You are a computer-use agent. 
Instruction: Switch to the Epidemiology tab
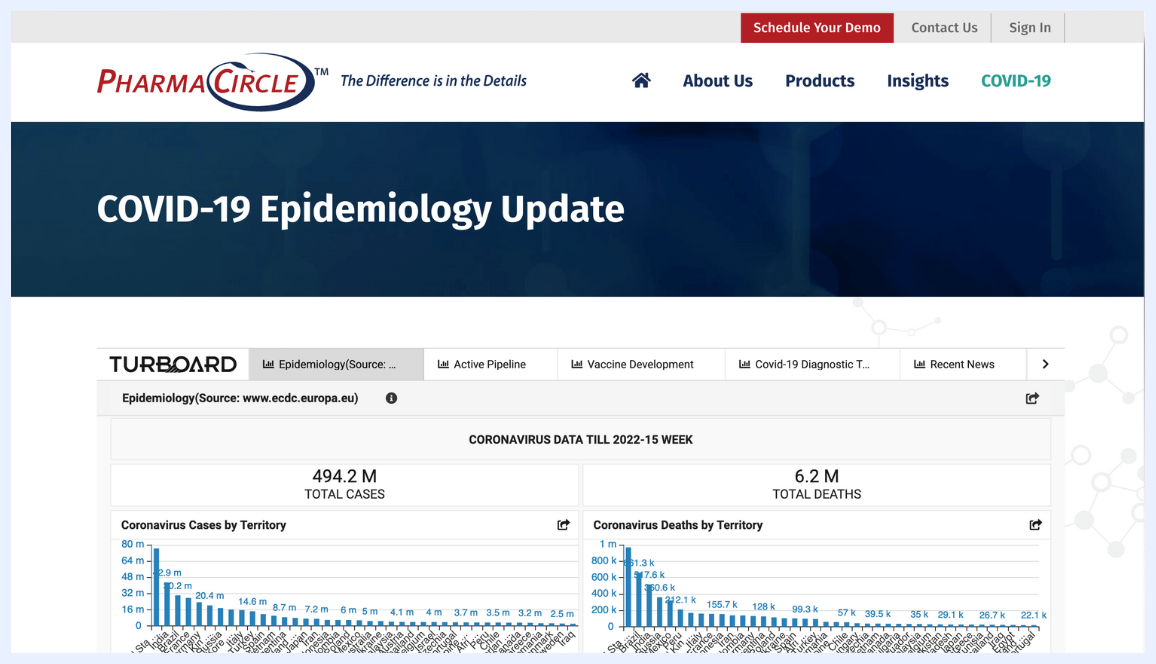336,364
